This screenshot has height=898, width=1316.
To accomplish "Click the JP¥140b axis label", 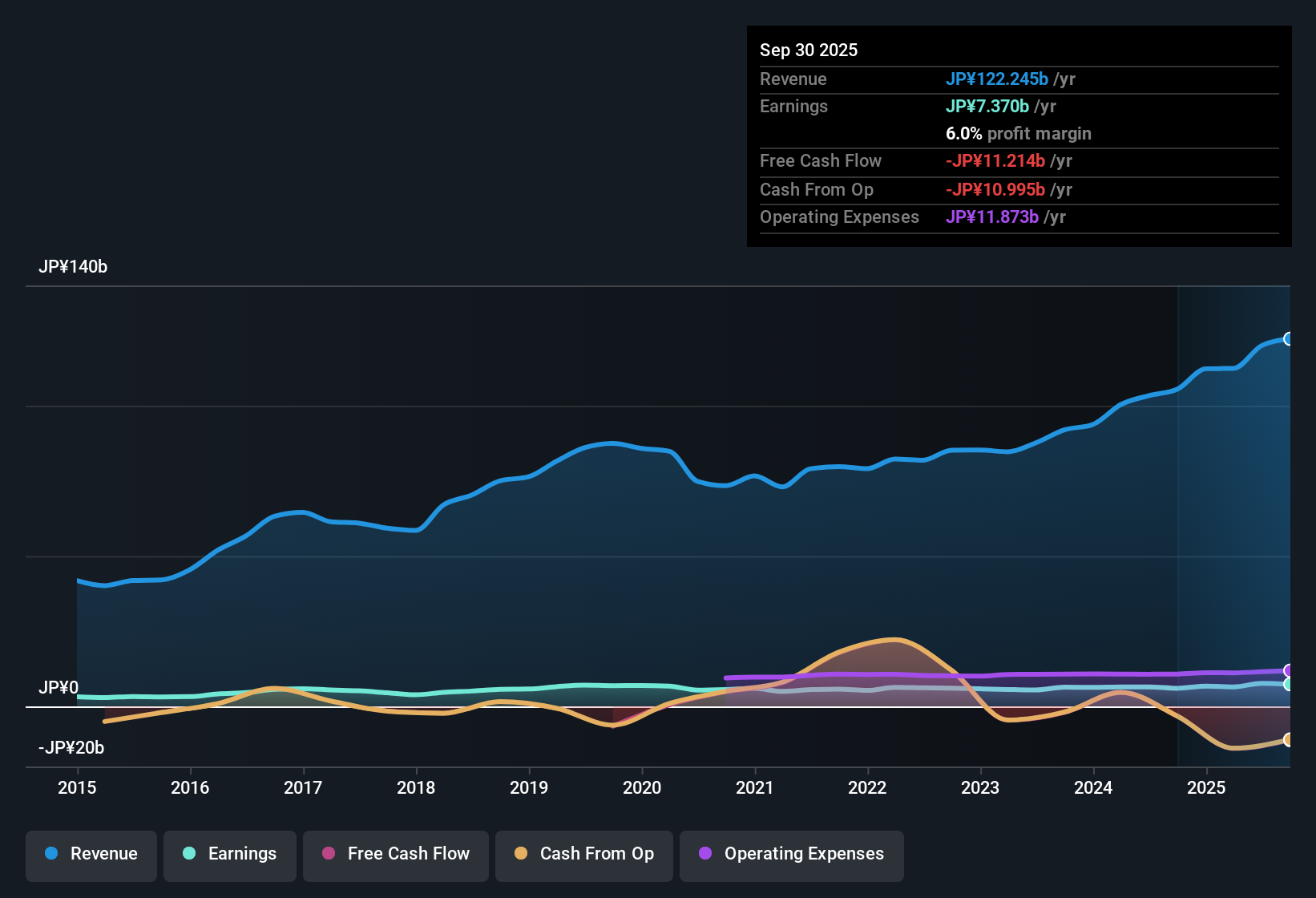I will [73, 267].
